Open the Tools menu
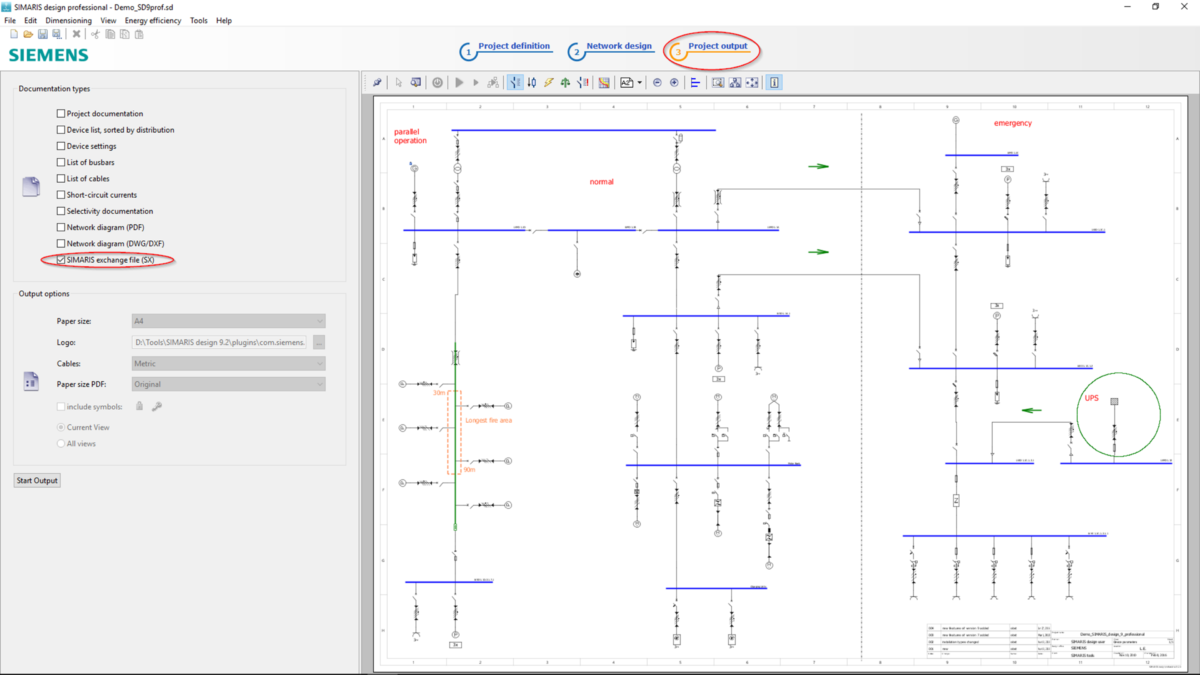 pyautogui.click(x=199, y=20)
